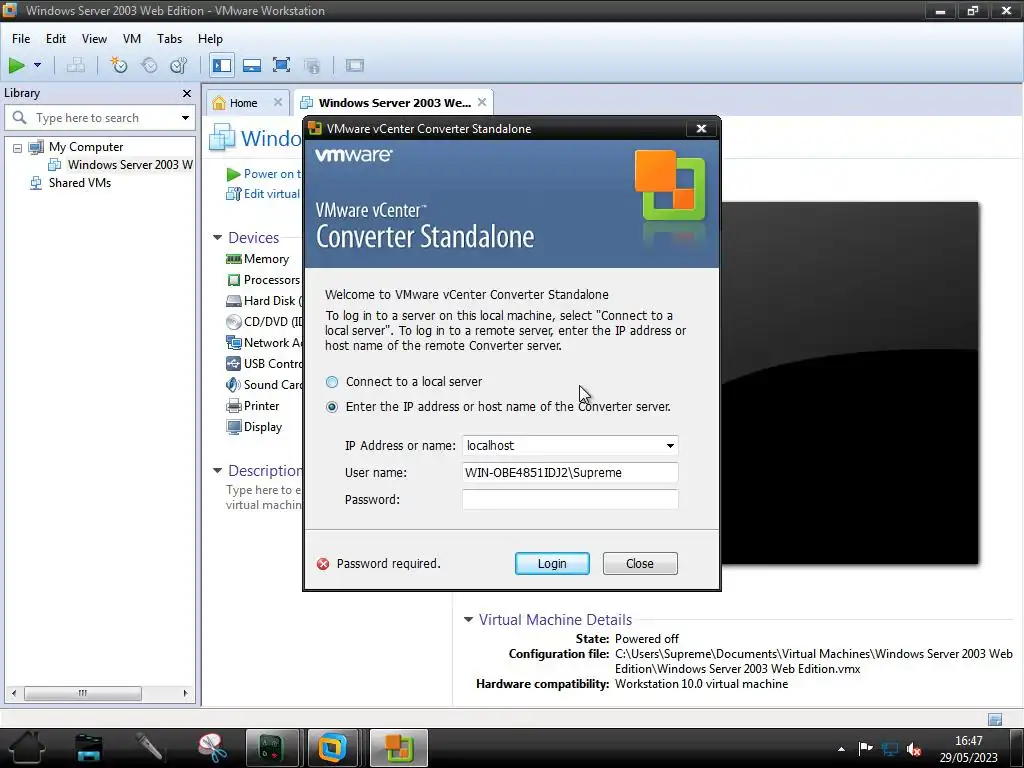Click Power on this virtual machine link
Viewport: 1024px width, 768px height.
tap(272, 174)
